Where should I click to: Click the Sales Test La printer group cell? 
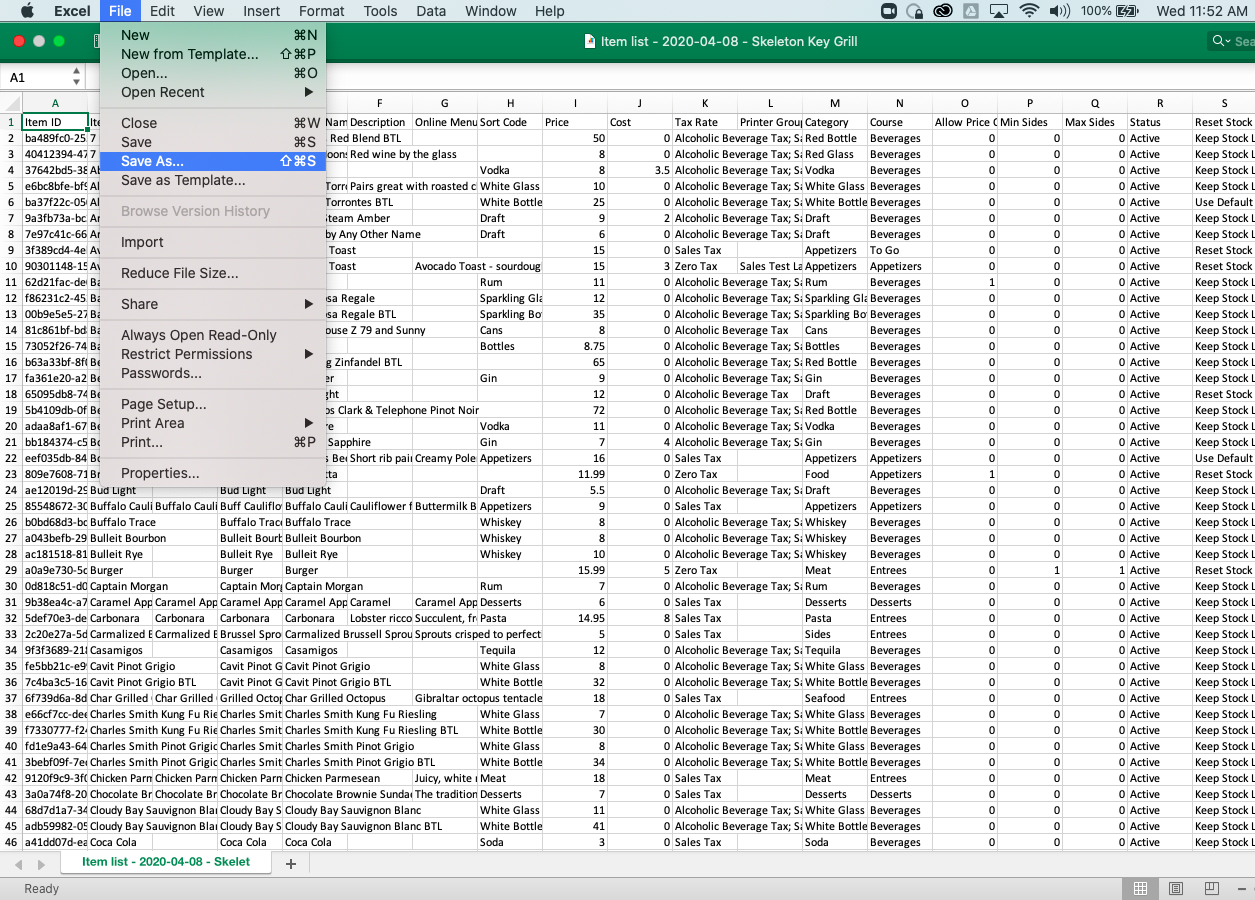(770, 266)
